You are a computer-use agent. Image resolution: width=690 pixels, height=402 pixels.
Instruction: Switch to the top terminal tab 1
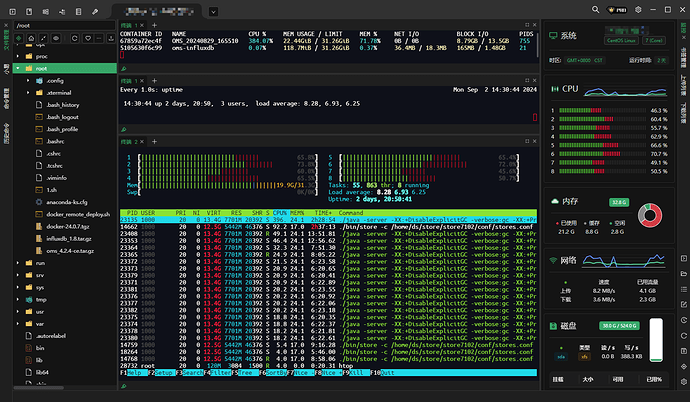129,26
